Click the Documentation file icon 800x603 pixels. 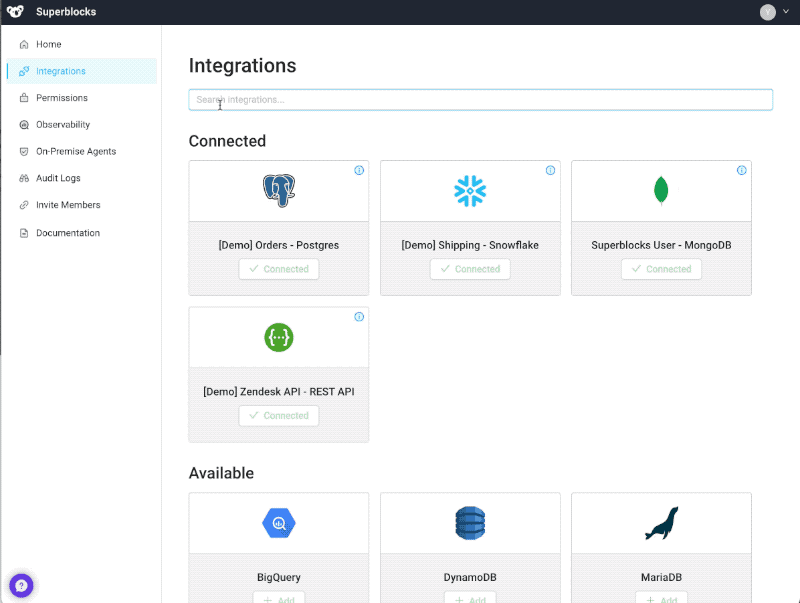coord(23,233)
